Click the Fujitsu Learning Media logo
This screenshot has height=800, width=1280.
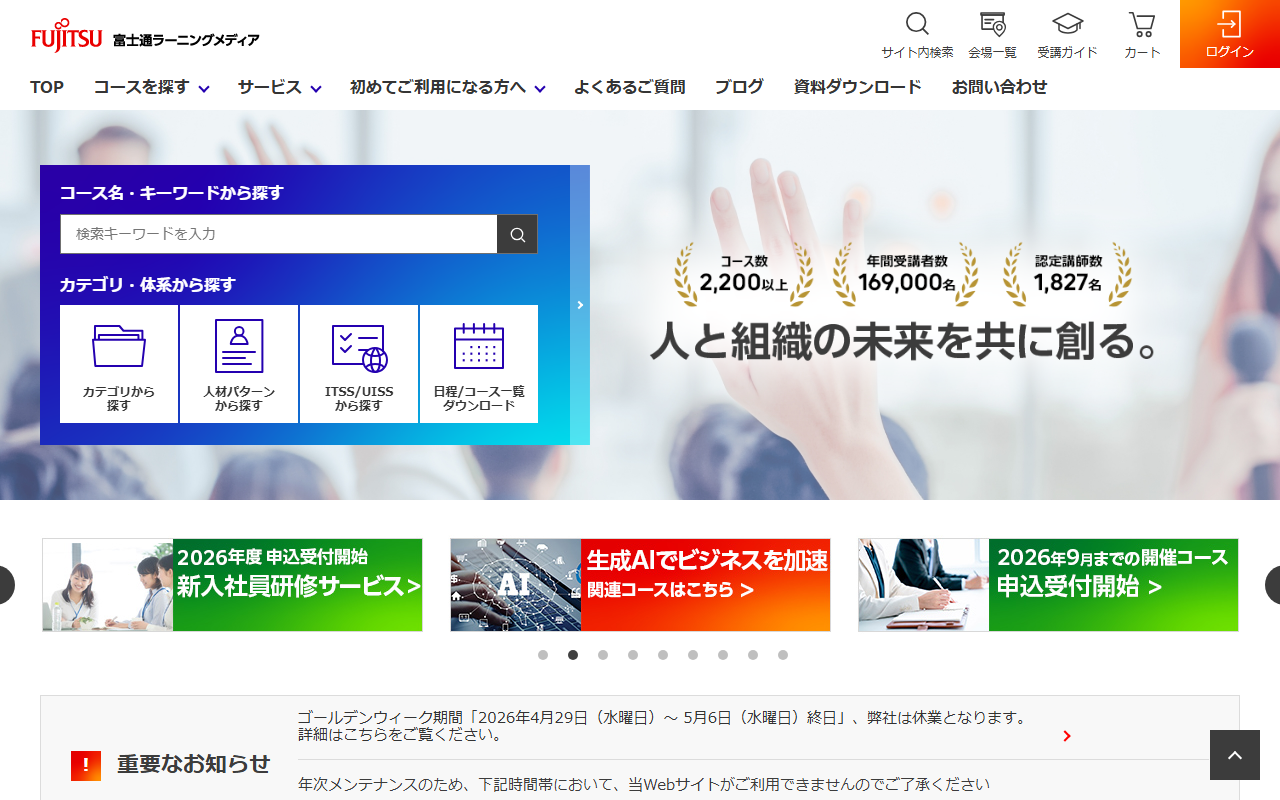point(145,38)
